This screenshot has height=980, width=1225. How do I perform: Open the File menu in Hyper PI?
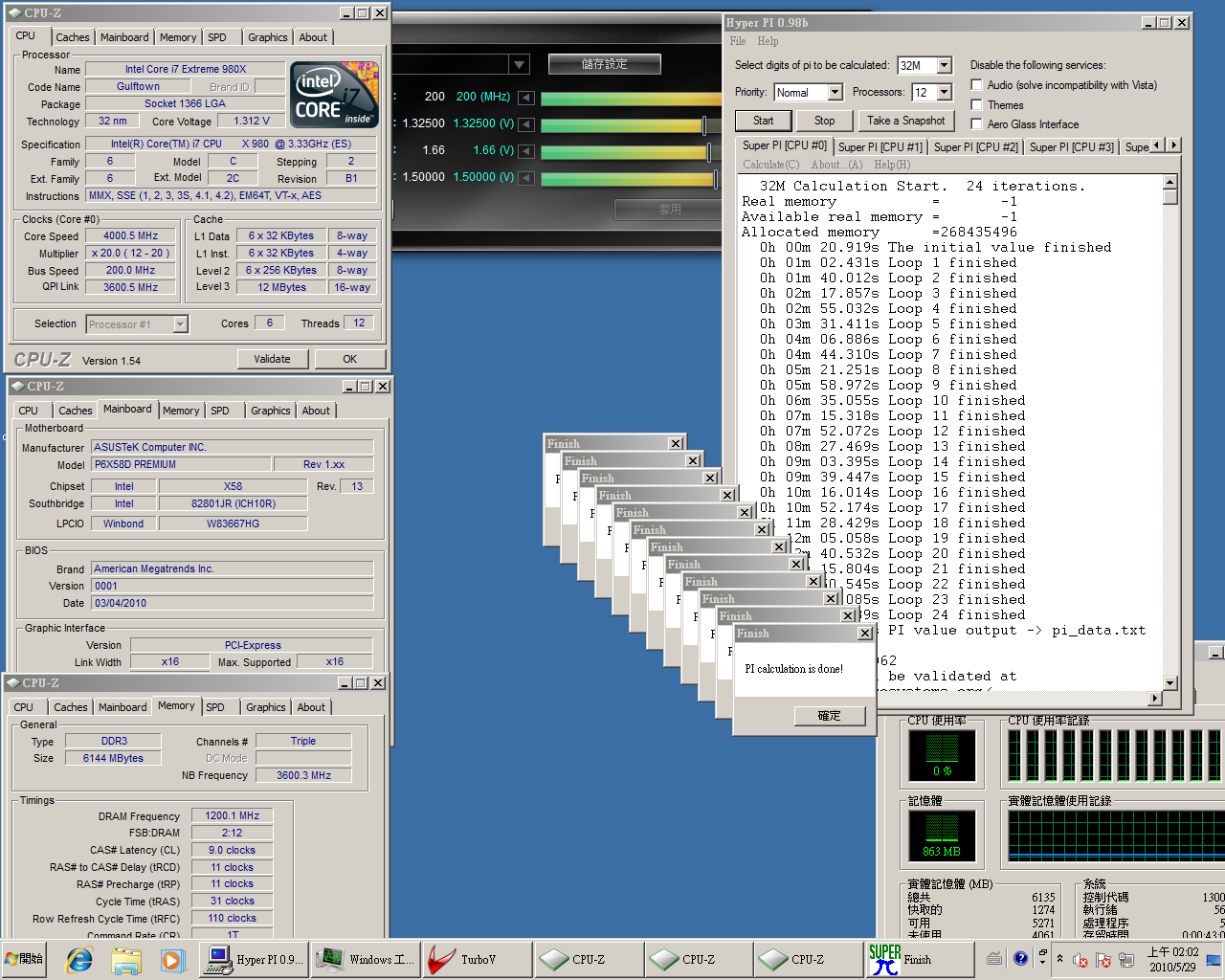click(737, 41)
